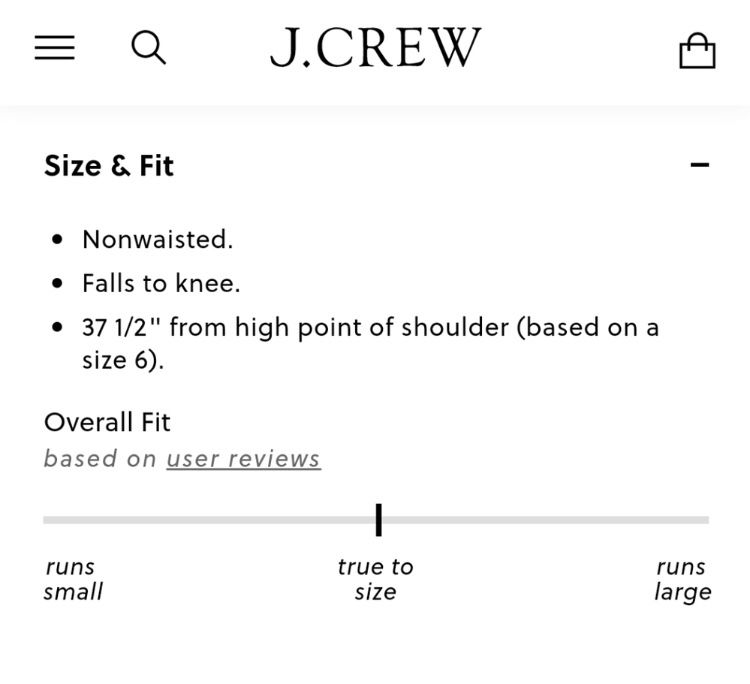Click the italic "based on" text
The image size is (750, 684).
tap(100, 459)
